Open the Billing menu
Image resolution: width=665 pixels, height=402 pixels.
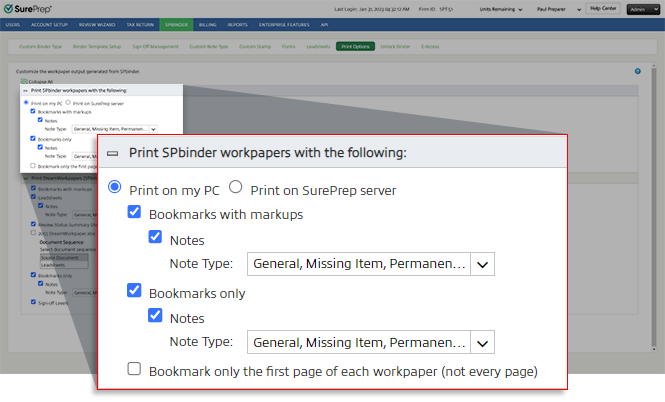coord(206,22)
